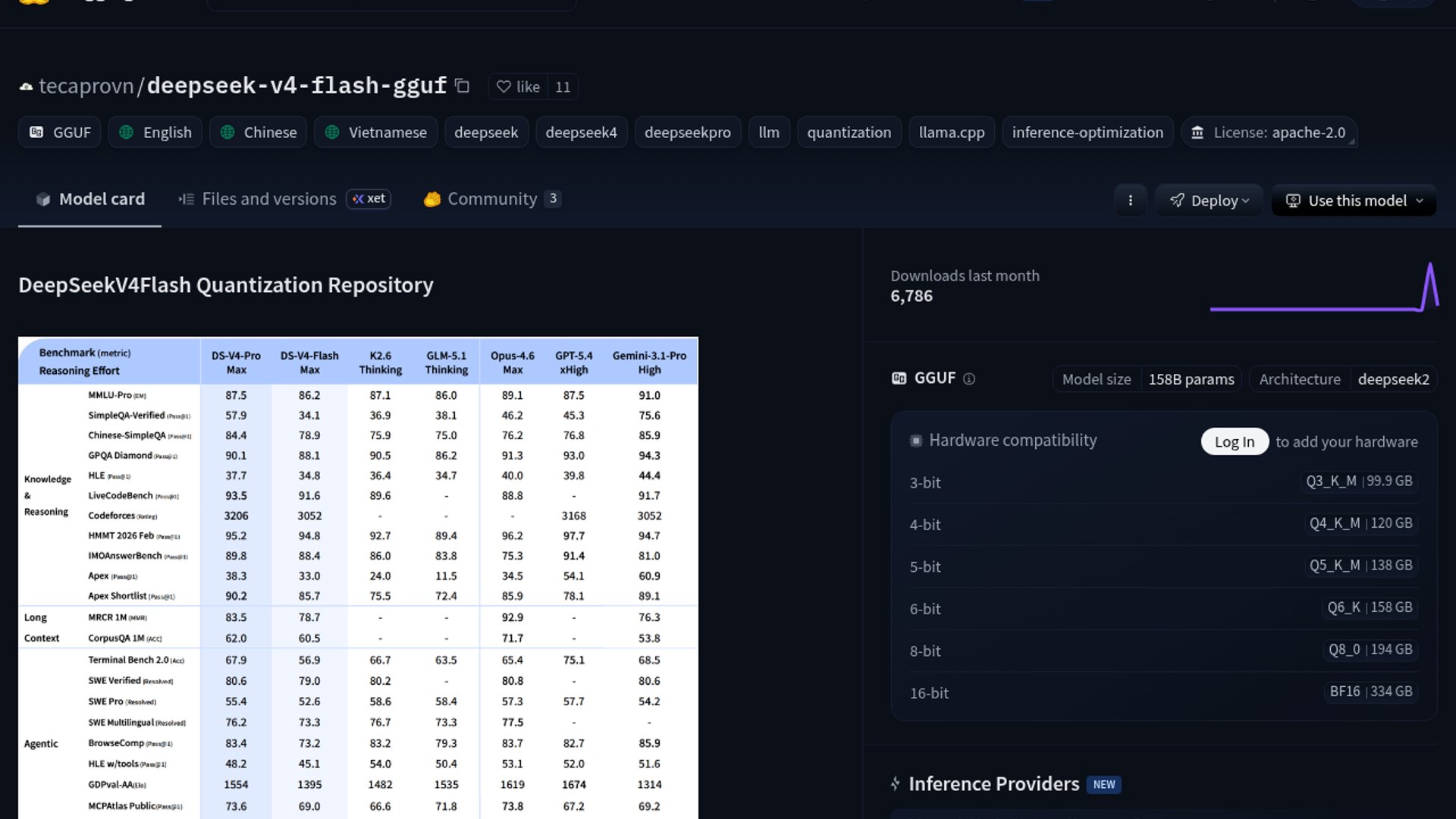Switch to Files and versions tab
1456x819 pixels.
268,199
